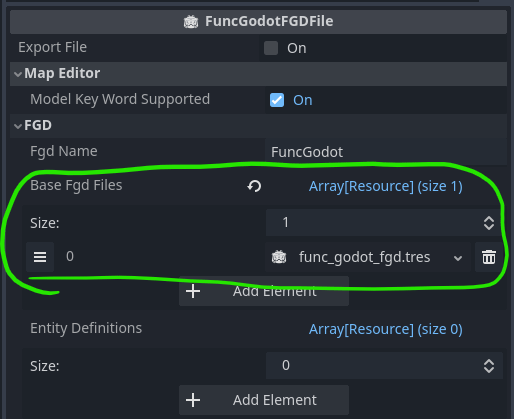
Task: Collapse the Map Editor section
Action: (18, 74)
